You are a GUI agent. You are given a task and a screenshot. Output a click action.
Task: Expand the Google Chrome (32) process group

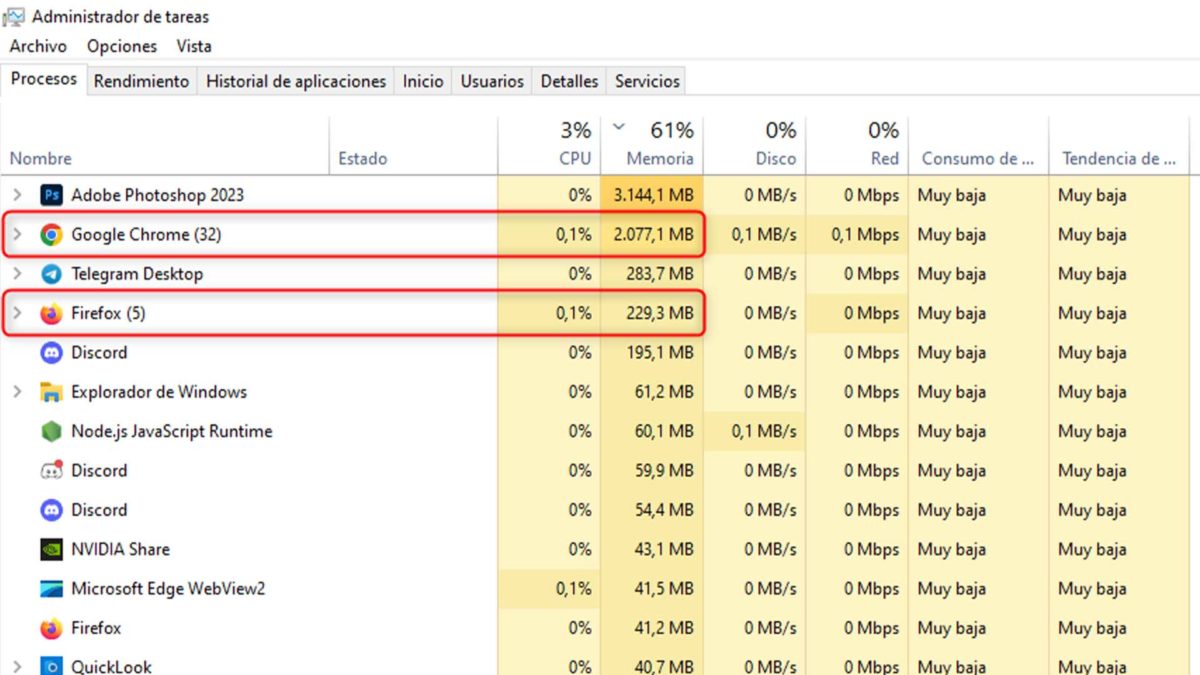[16, 235]
